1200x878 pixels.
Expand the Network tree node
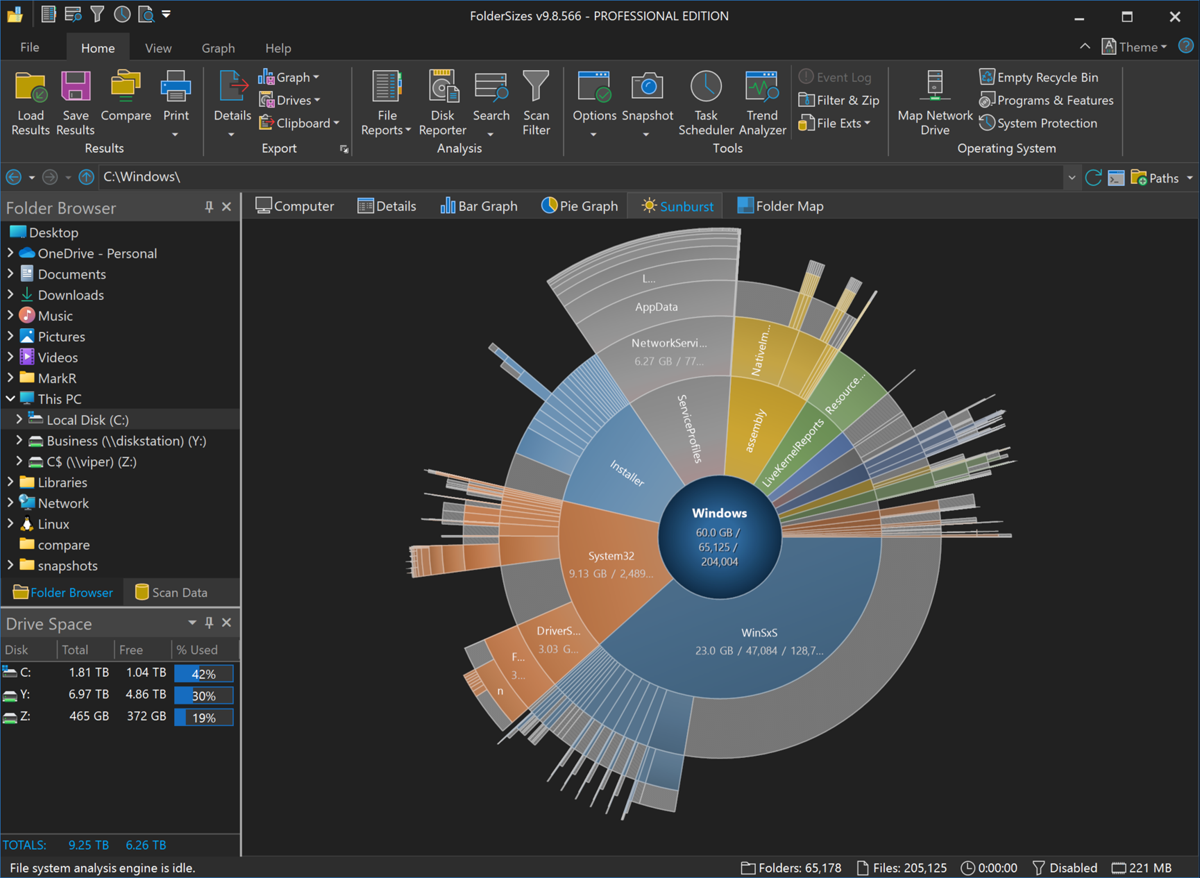10,503
